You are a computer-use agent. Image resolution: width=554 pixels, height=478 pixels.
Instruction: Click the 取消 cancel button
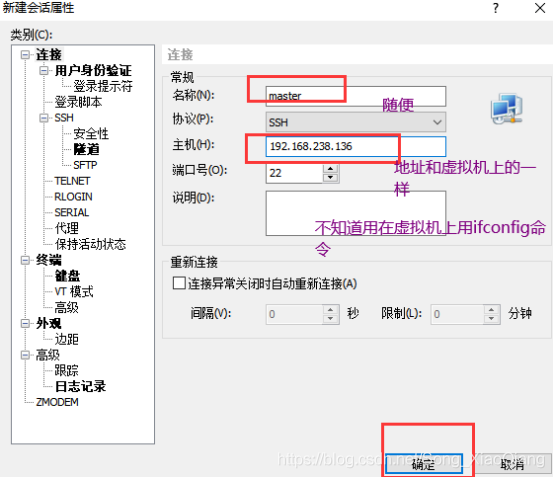[x=512, y=464]
